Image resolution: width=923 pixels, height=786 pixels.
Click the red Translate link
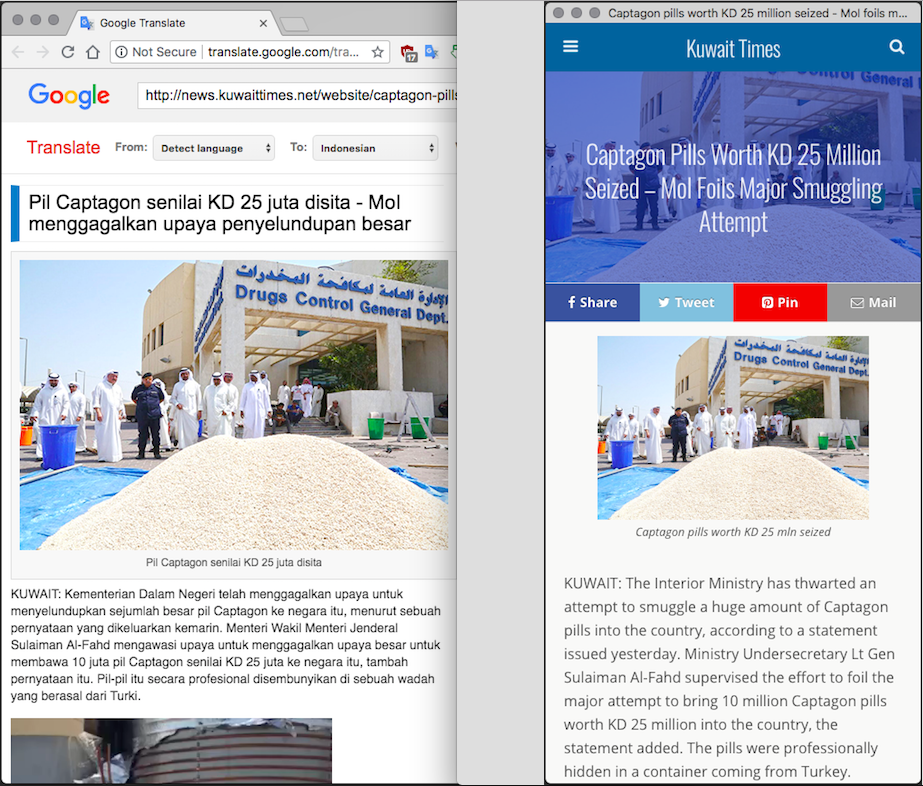[x=63, y=148]
